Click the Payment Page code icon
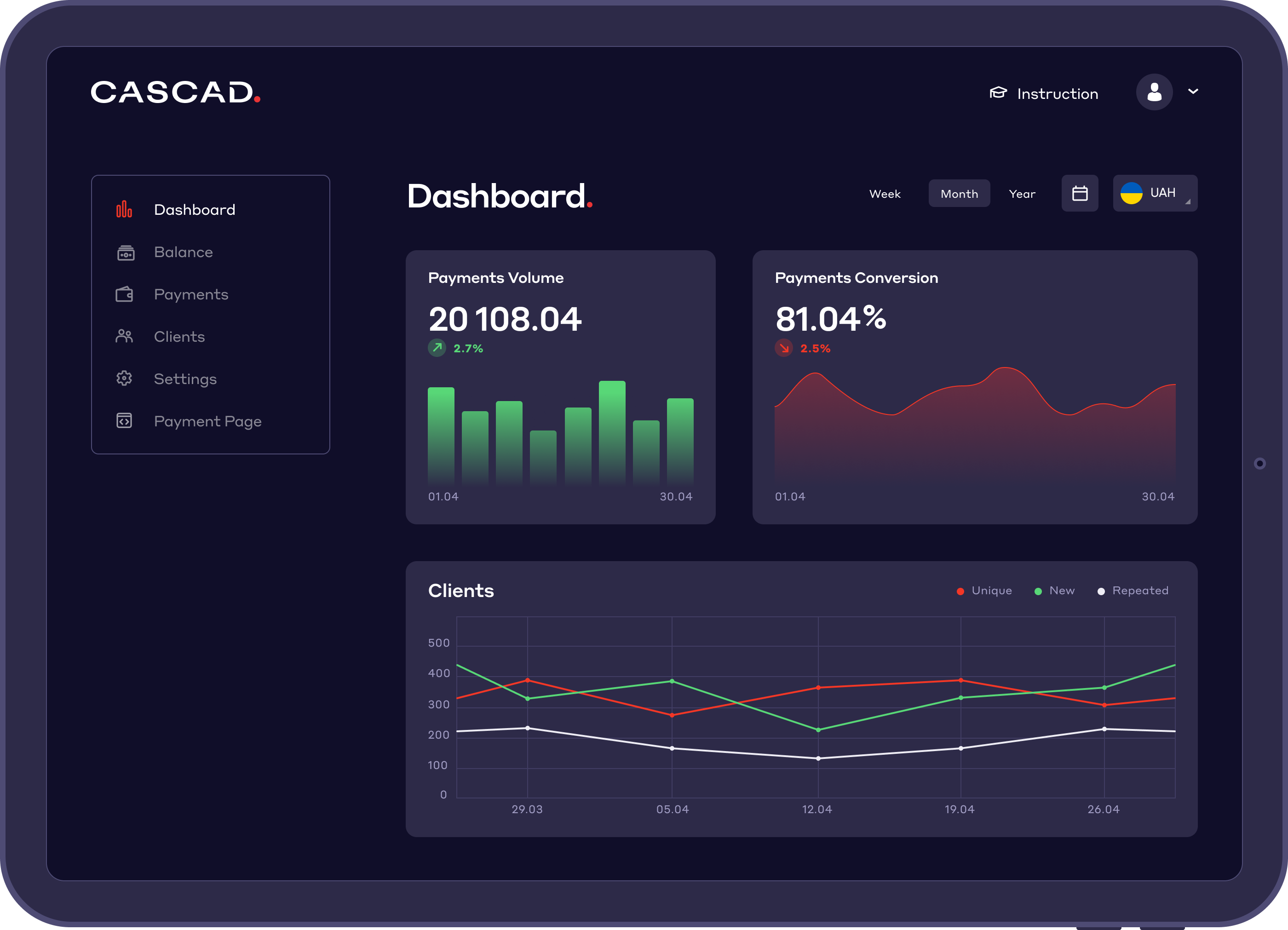Screen dimensions: 1288x930 (x=124, y=421)
